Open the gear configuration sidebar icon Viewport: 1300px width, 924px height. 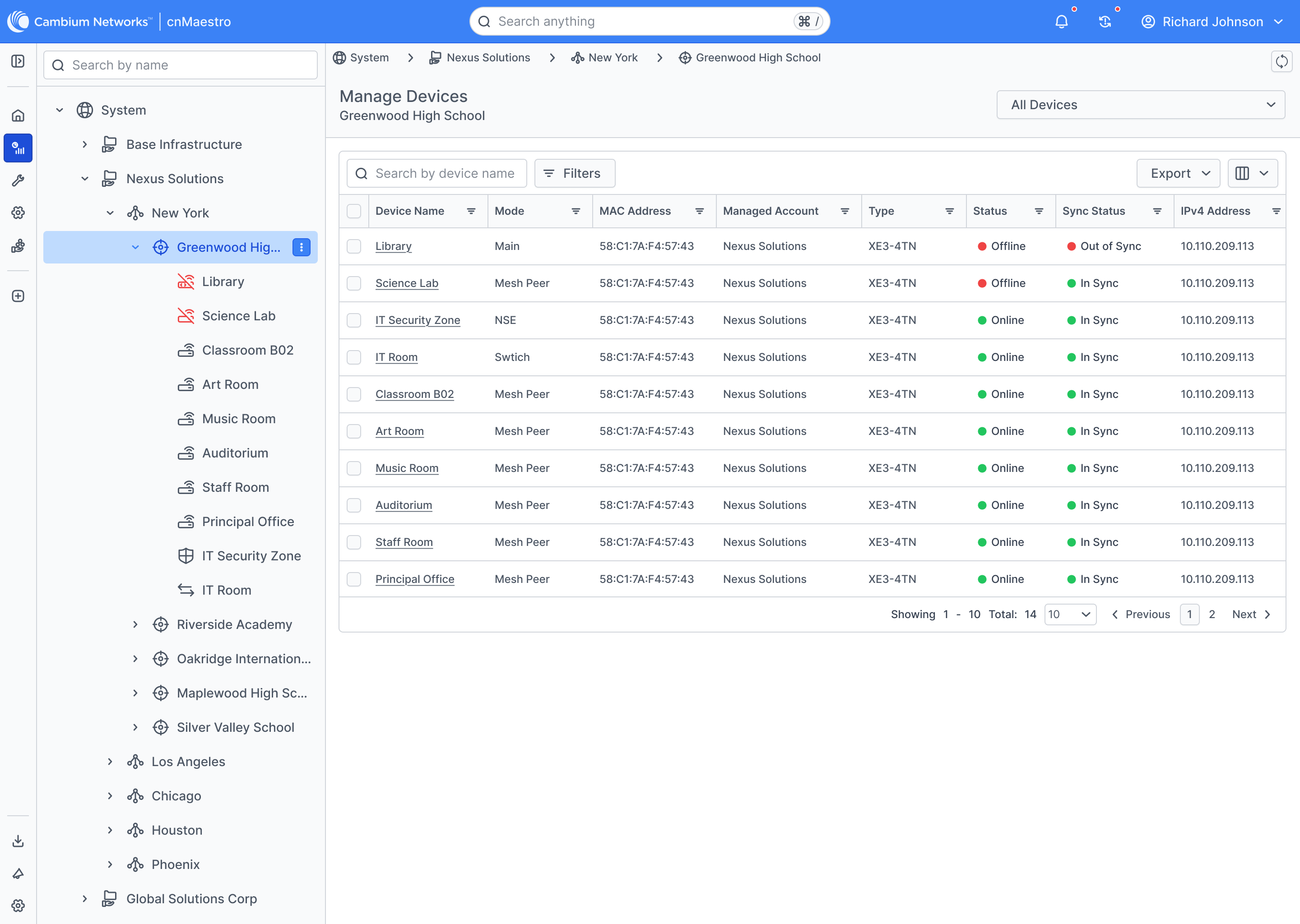click(x=18, y=213)
